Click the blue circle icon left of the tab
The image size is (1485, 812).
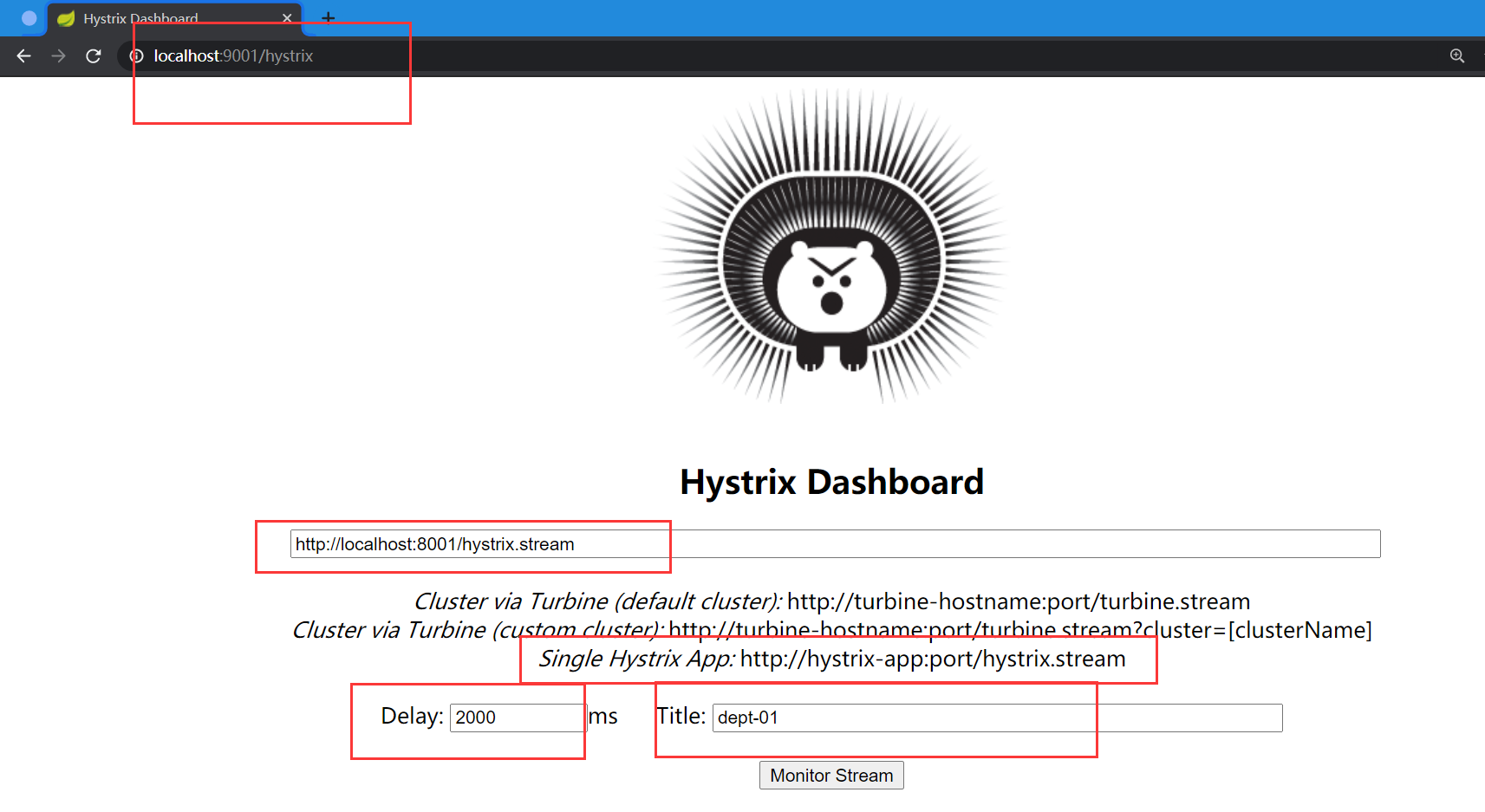point(29,18)
